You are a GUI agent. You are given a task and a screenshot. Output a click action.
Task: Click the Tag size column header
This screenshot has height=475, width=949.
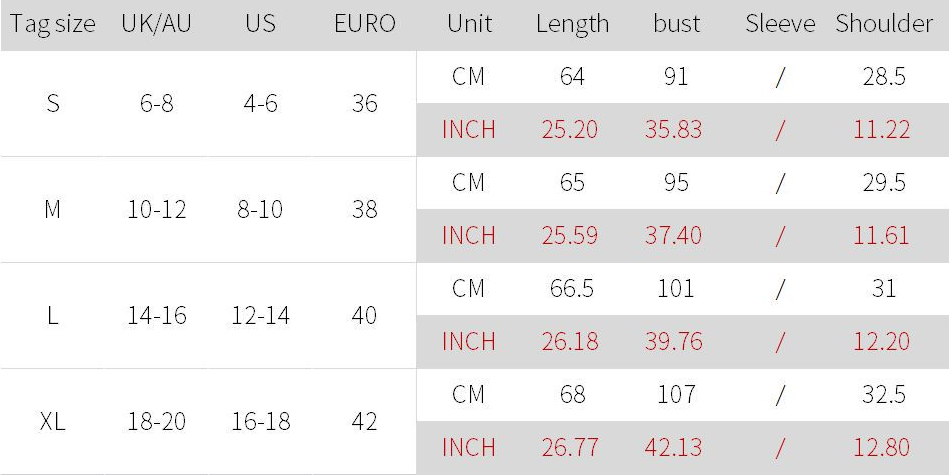tap(52, 24)
